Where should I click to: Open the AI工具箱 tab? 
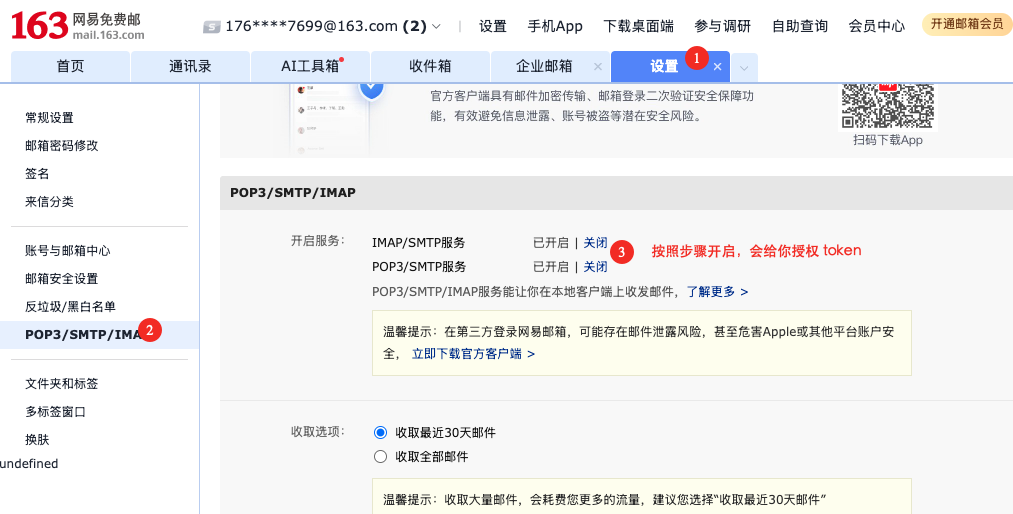310,67
